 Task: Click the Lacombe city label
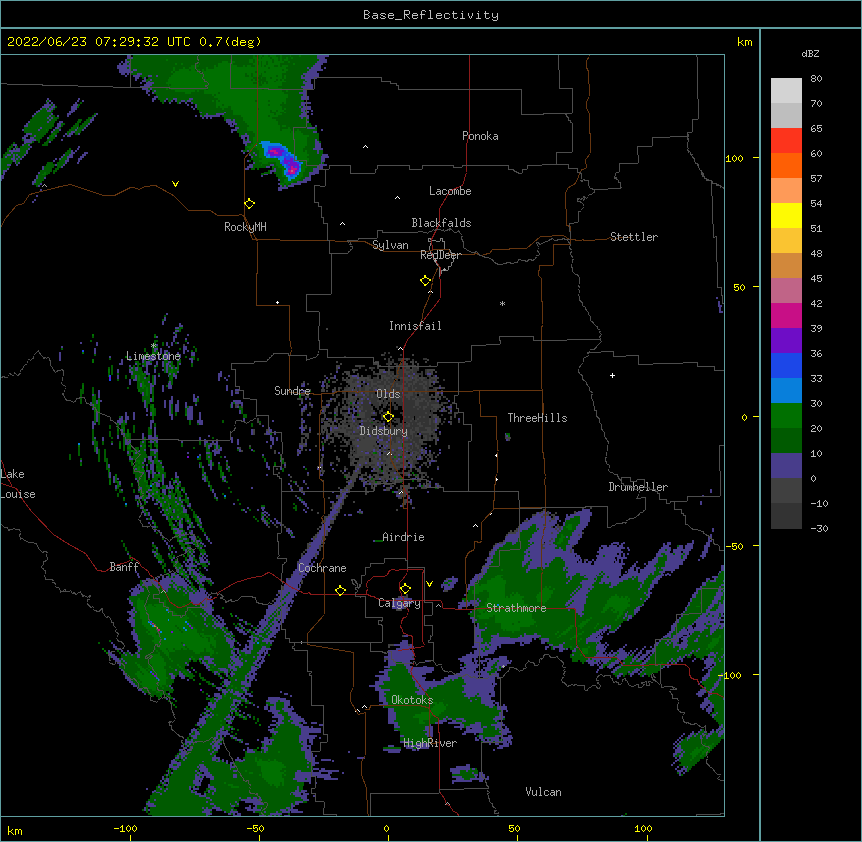click(450, 191)
